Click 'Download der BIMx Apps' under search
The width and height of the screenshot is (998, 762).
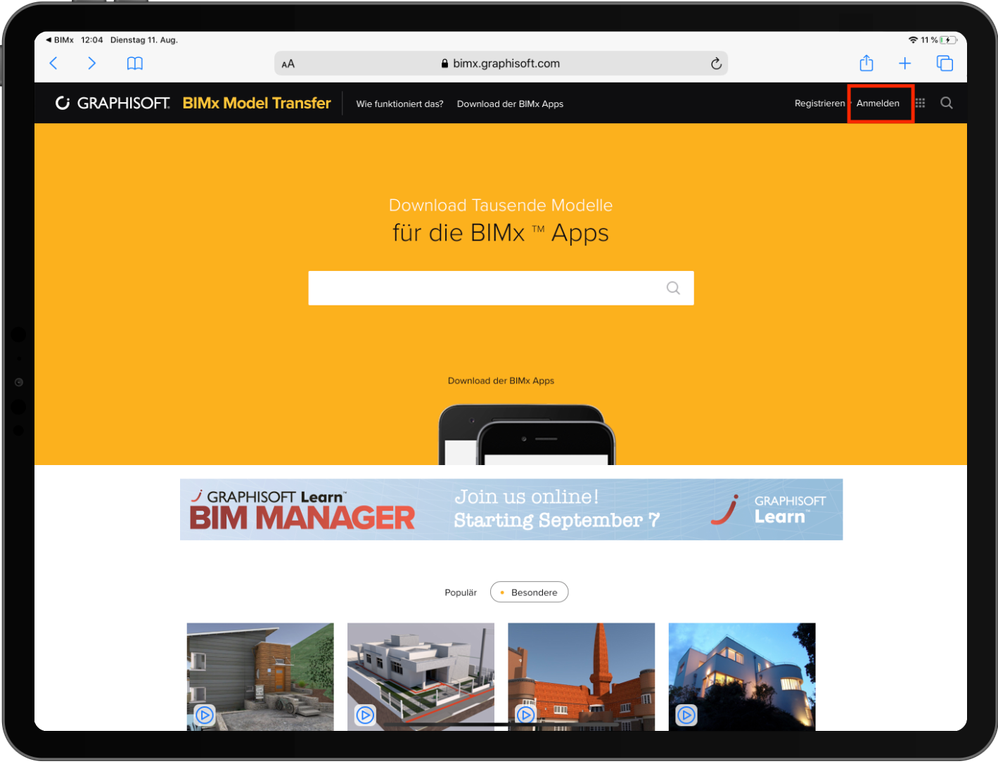point(501,381)
